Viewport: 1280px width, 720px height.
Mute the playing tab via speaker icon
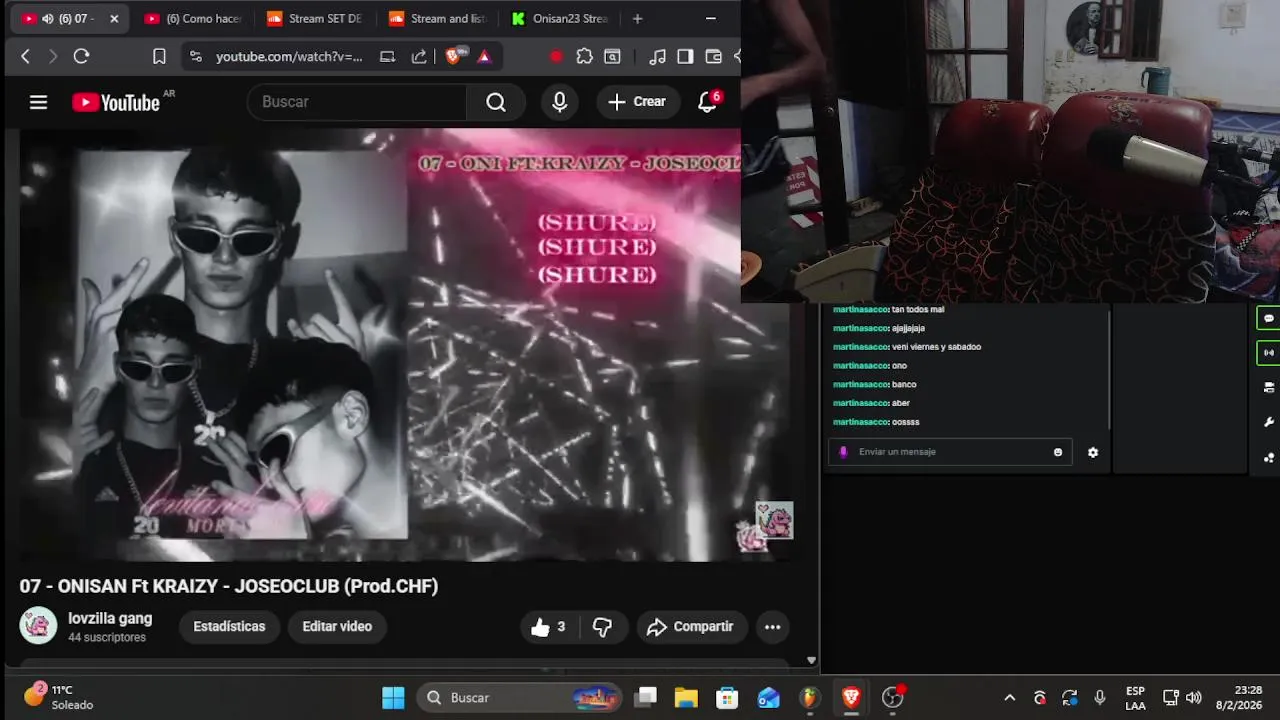[x=47, y=19]
